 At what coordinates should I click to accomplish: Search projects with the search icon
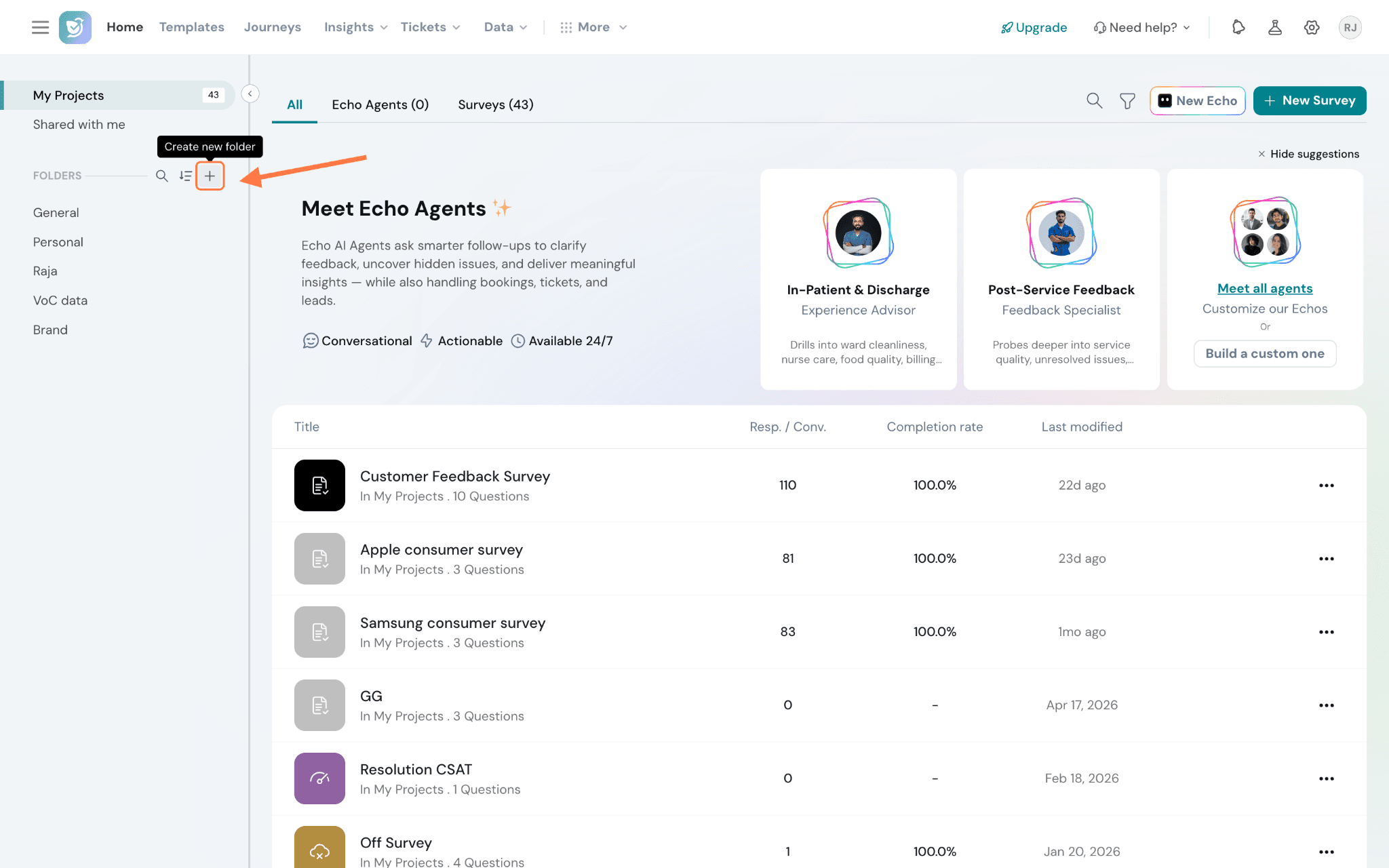coord(1094,100)
